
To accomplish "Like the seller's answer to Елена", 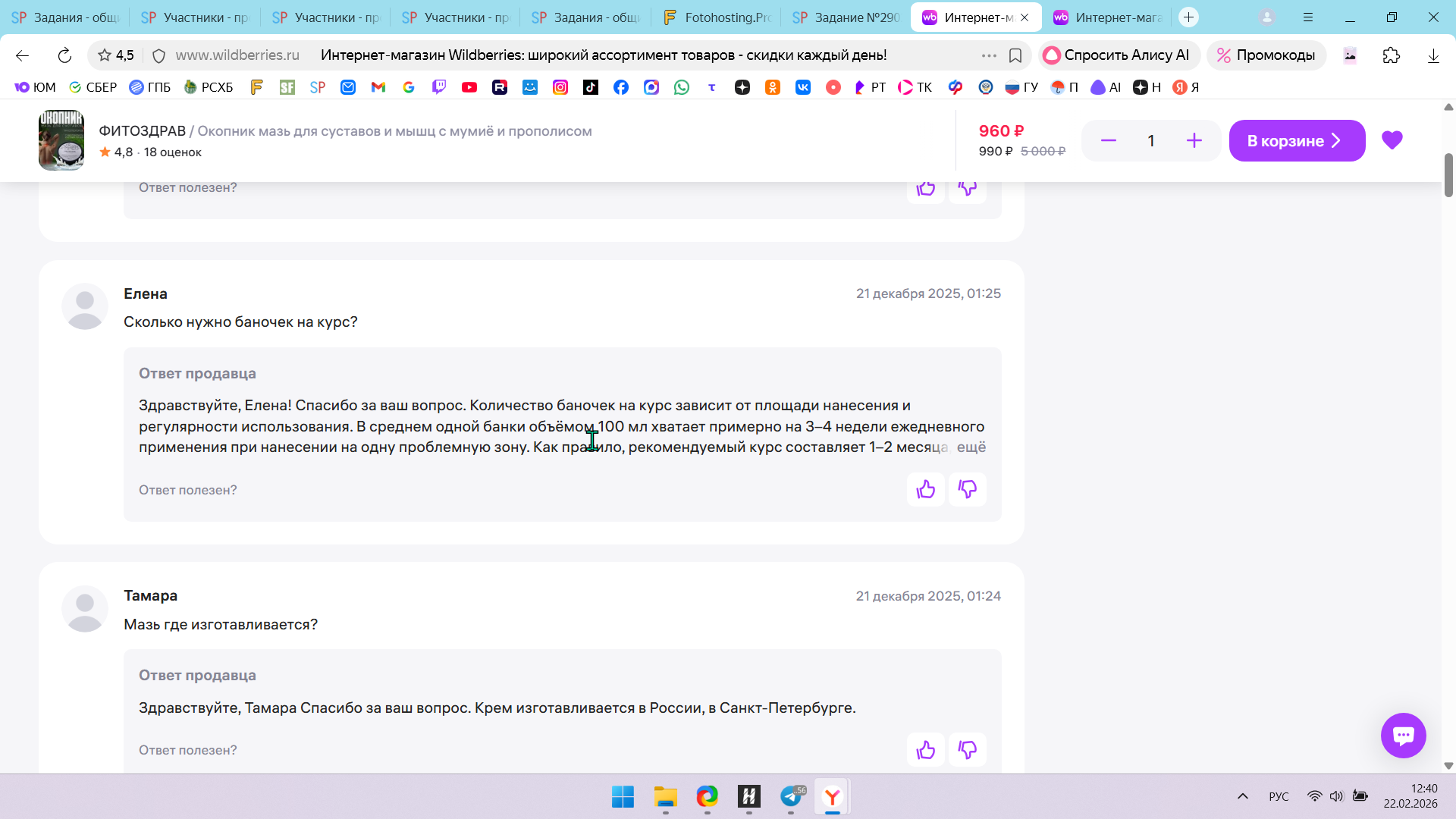I will point(925,490).
